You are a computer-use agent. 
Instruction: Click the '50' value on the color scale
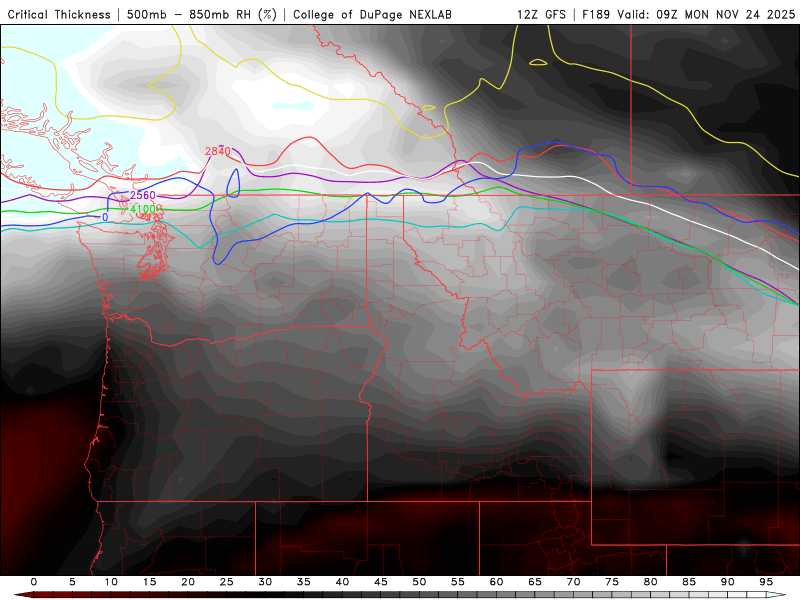[x=419, y=582]
